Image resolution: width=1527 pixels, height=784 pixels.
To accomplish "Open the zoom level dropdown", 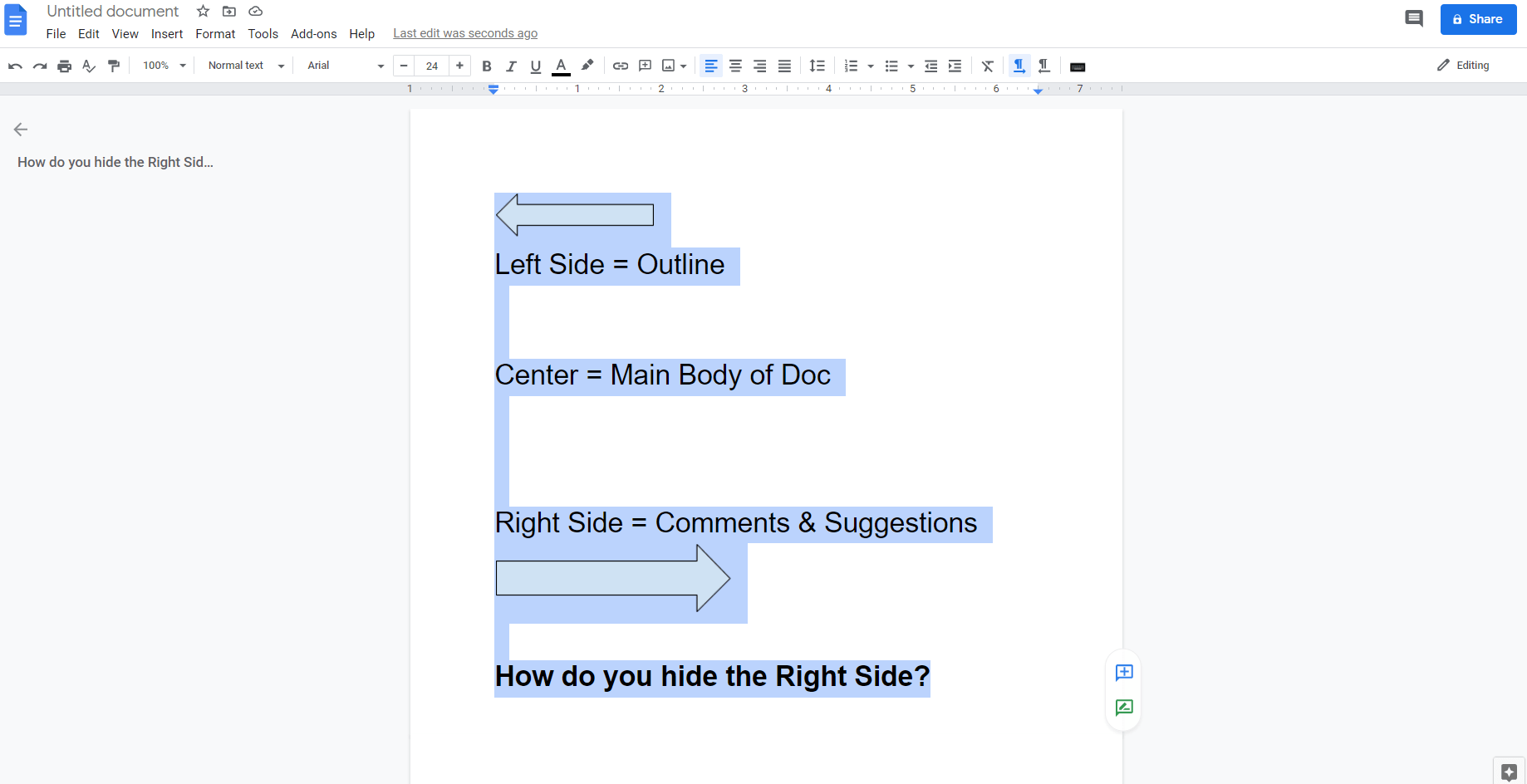I will point(162,65).
